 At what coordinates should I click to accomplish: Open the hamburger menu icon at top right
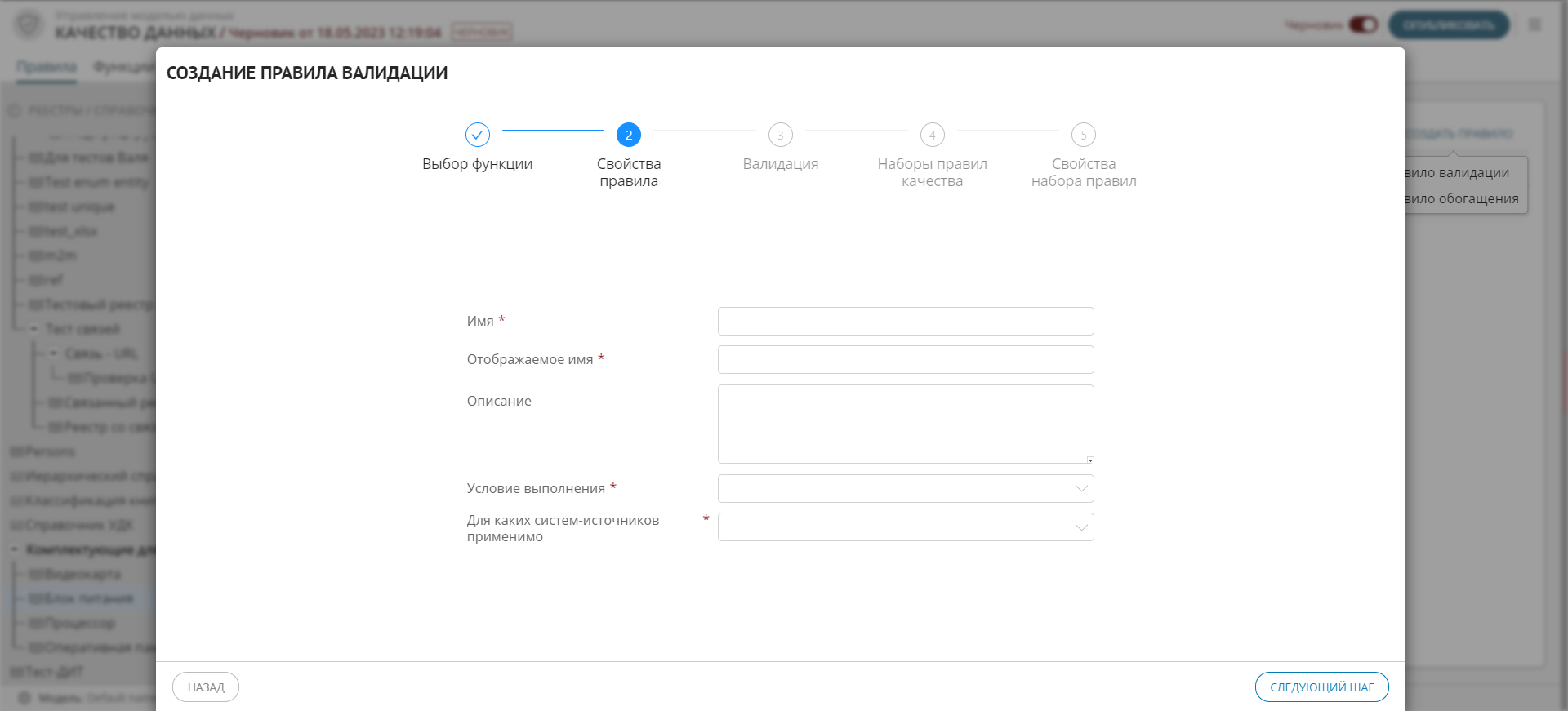click(x=1535, y=24)
